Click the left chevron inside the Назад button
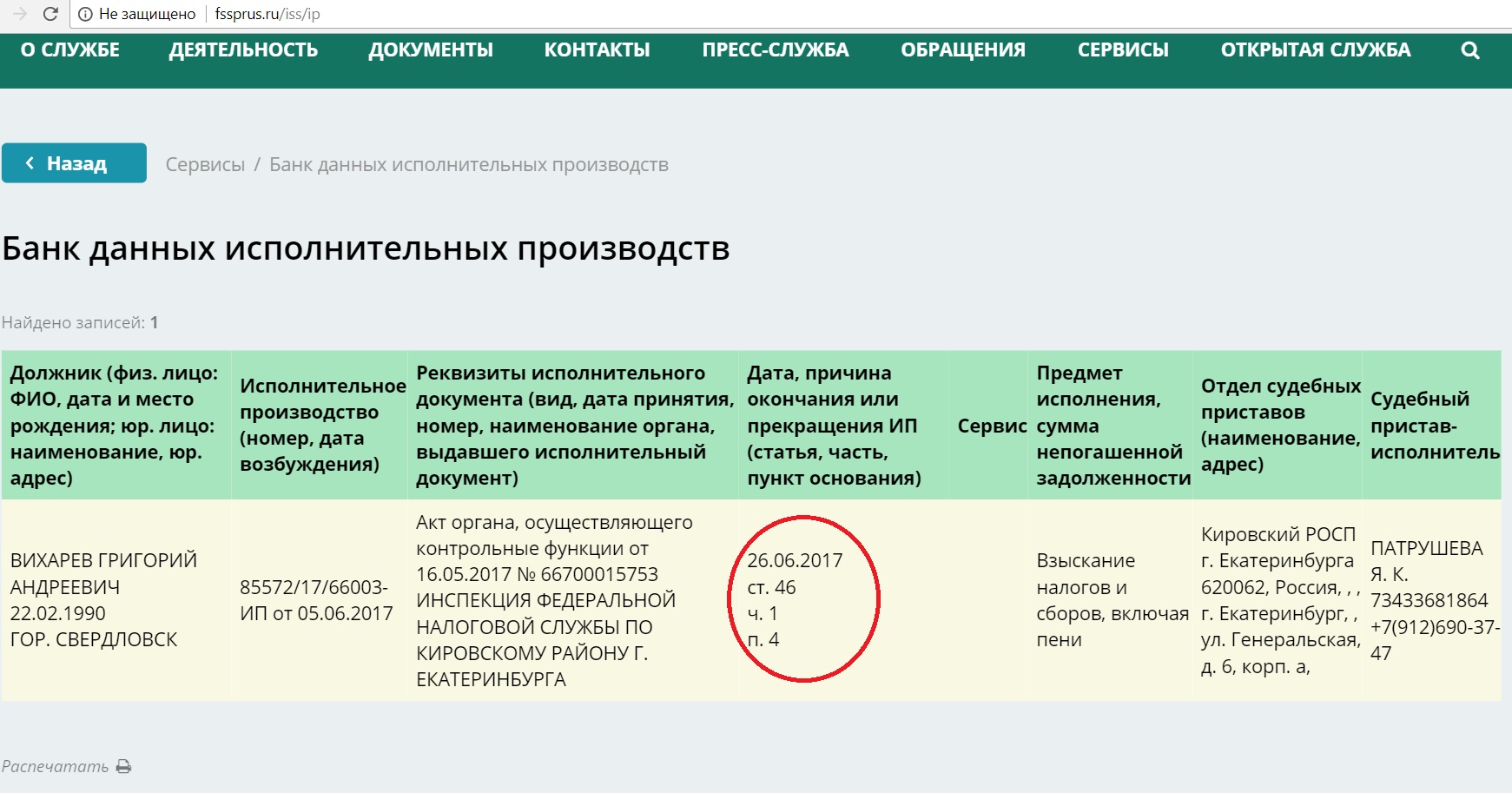The image size is (1512, 793). tap(31, 162)
